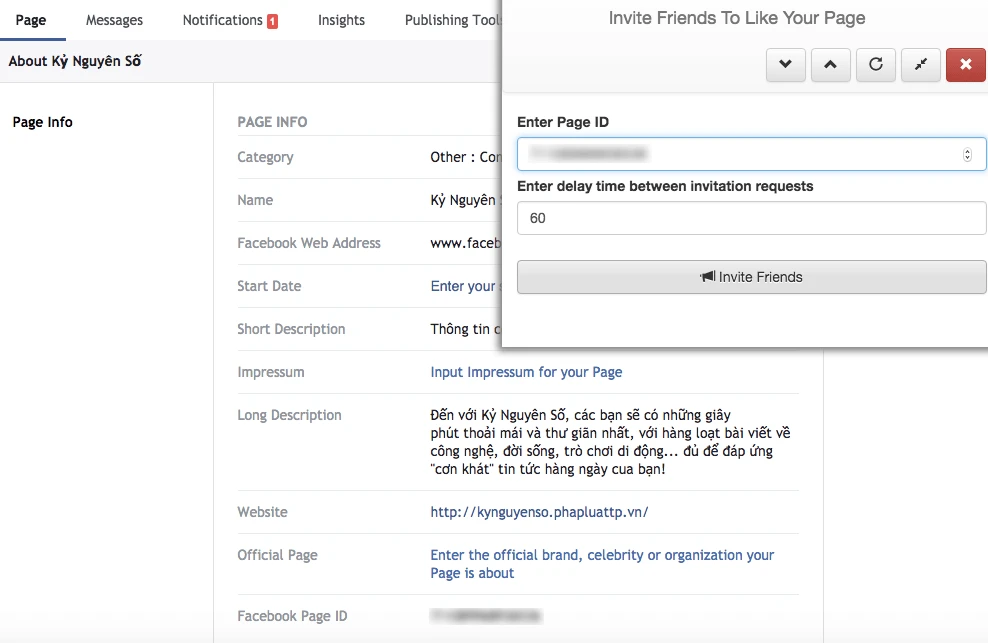Click the stepper arrows in Page ID field
This screenshot has width=988, height=643.
967,155
